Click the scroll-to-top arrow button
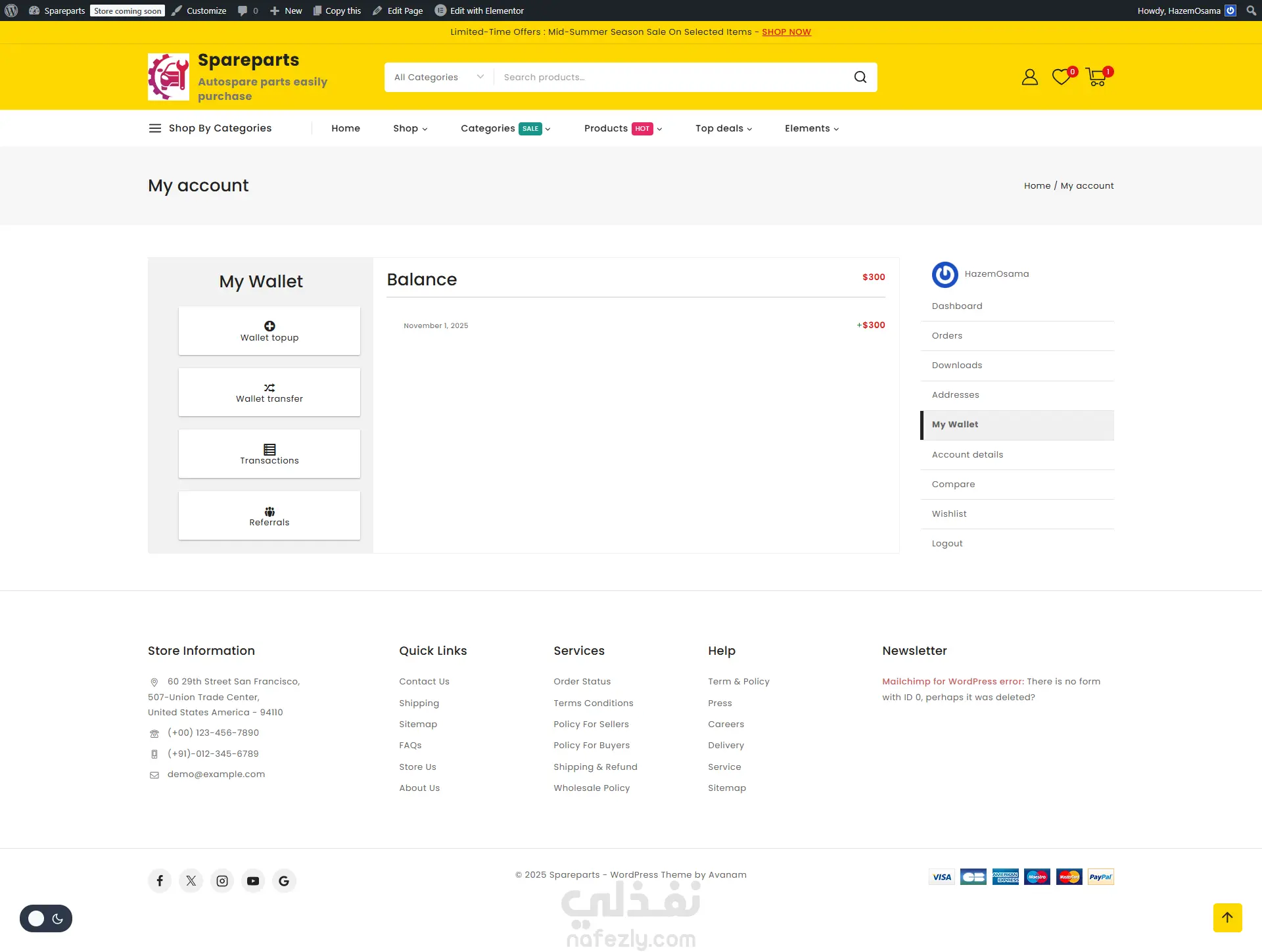 coord(1227,917)
